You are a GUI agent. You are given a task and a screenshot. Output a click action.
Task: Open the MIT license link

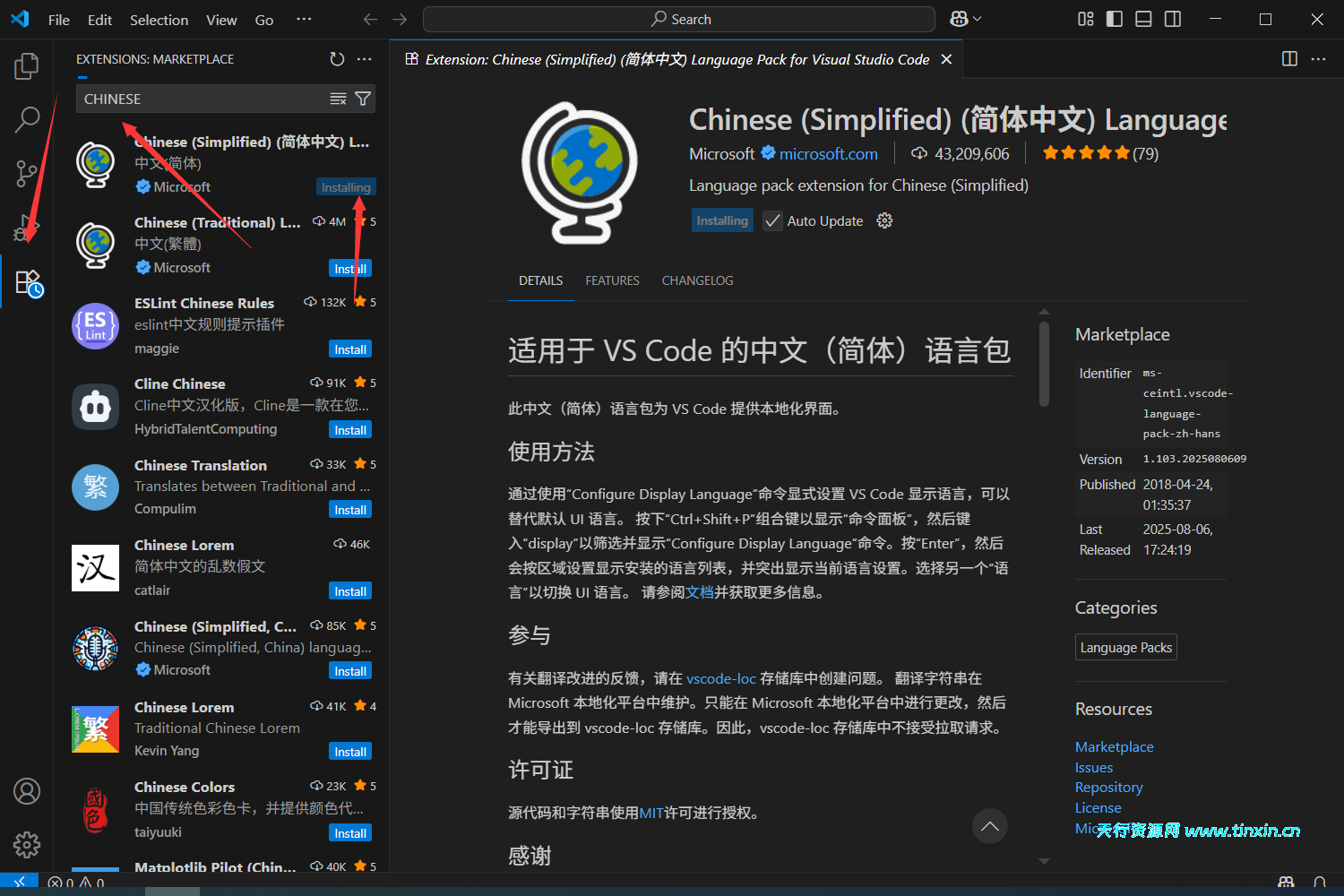click(x=651, y=813)
